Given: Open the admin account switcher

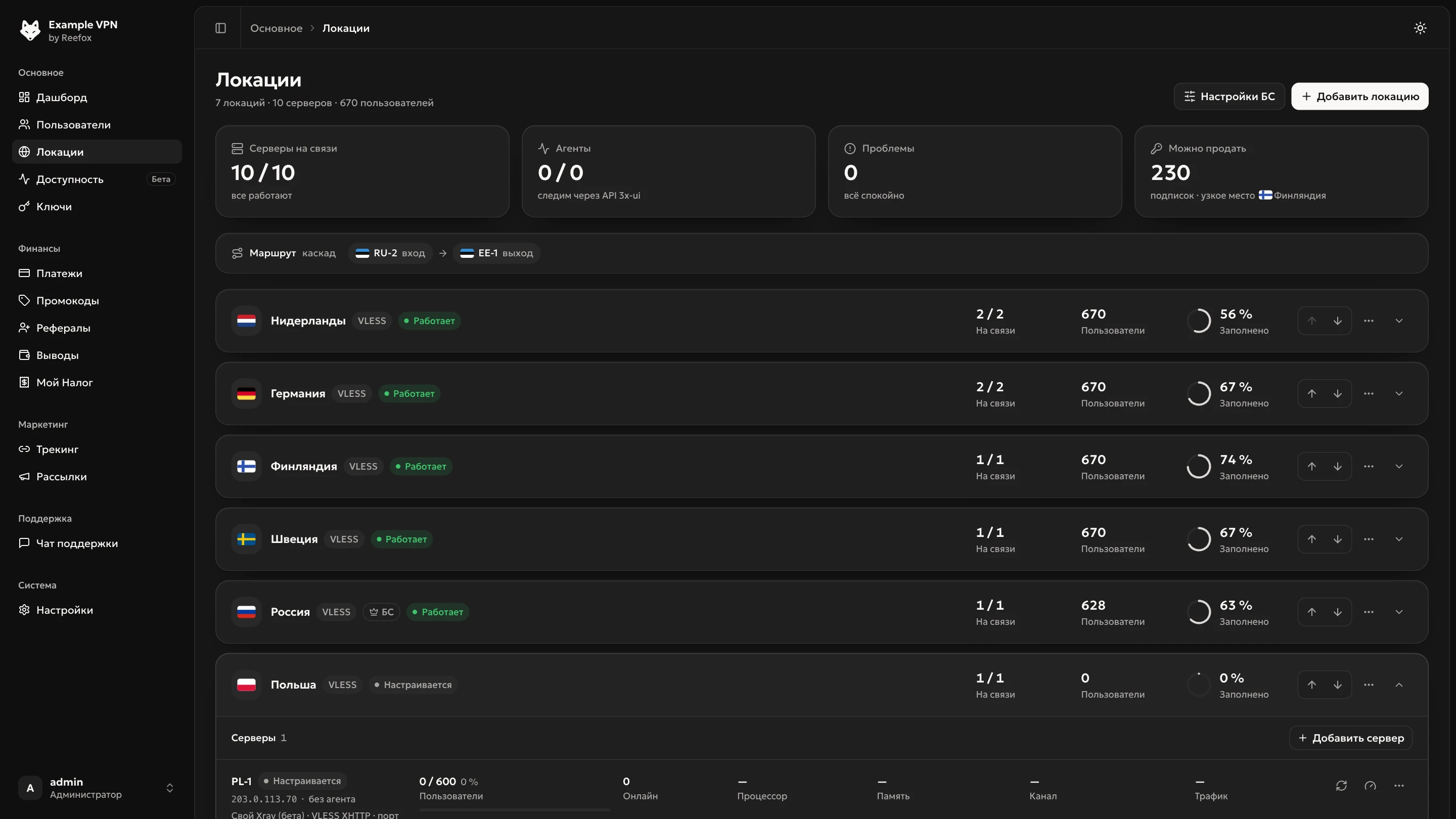Looking at the screenshot, I should [97, 788].
